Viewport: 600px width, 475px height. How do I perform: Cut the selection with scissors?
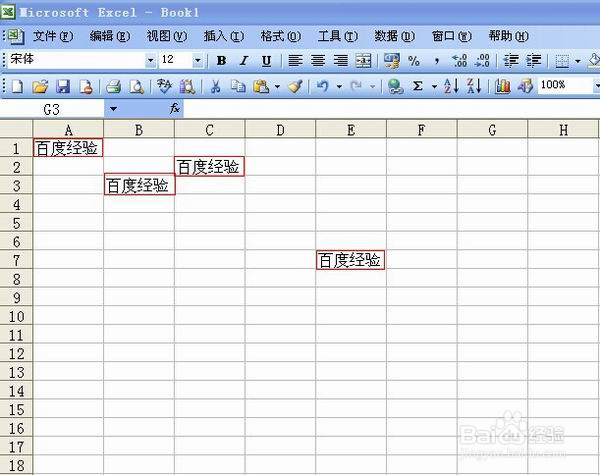coord(216,86)
